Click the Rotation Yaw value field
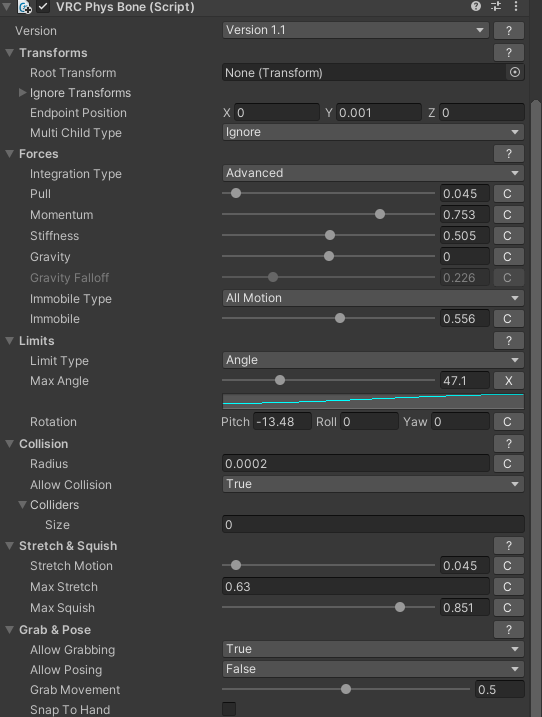This screenshot has width=542, height=717. point(460,422)
